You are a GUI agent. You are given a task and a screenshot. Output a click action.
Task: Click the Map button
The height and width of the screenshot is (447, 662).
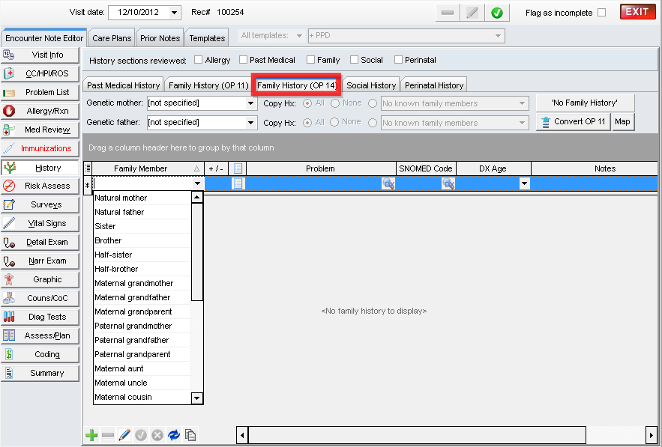point(623,122)
